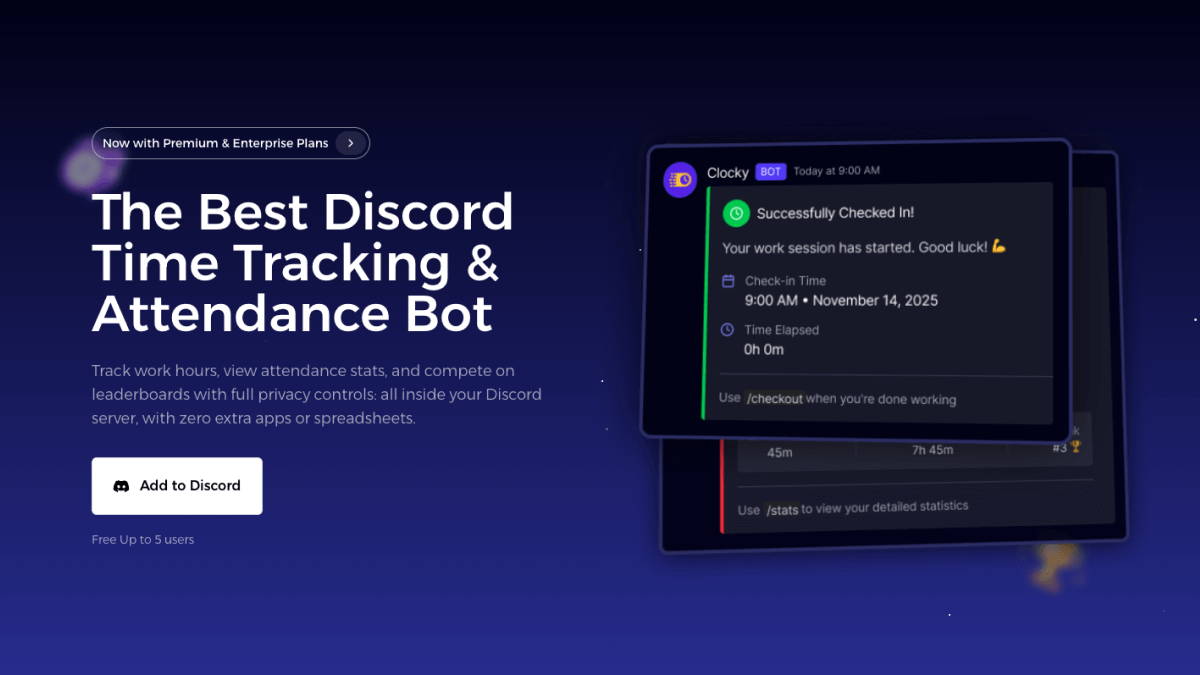
Task: Click the main headline 'The Best Discord' text
Action: (x=302, y=212)
